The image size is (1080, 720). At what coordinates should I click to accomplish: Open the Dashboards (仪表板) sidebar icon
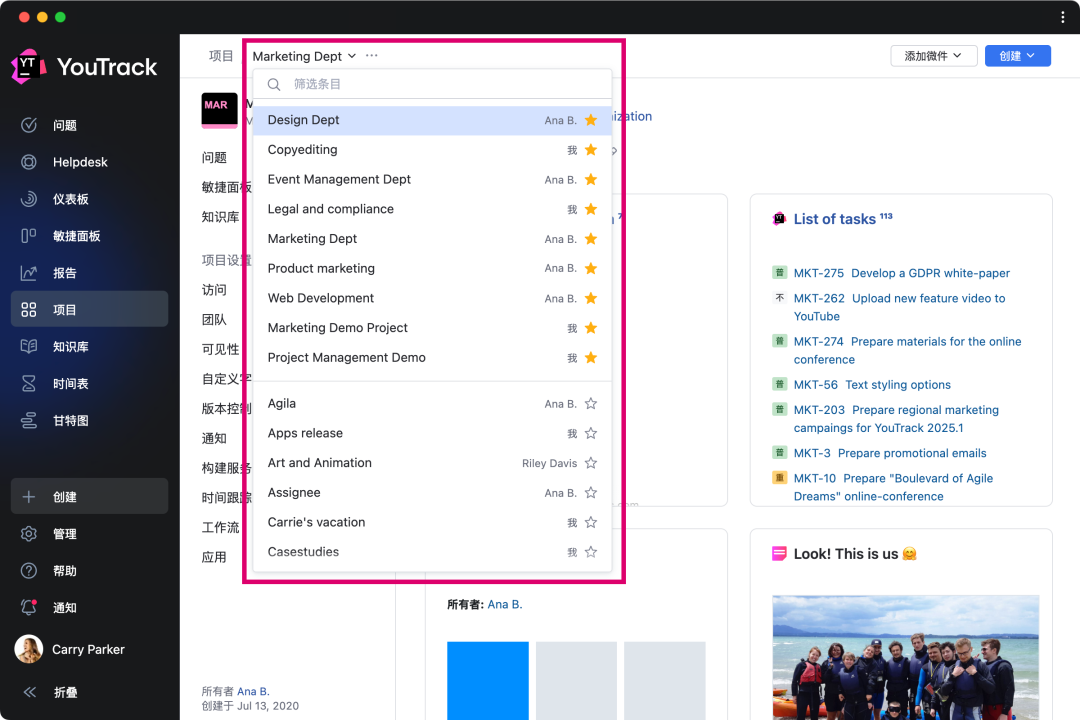click(x=29, y=199)
